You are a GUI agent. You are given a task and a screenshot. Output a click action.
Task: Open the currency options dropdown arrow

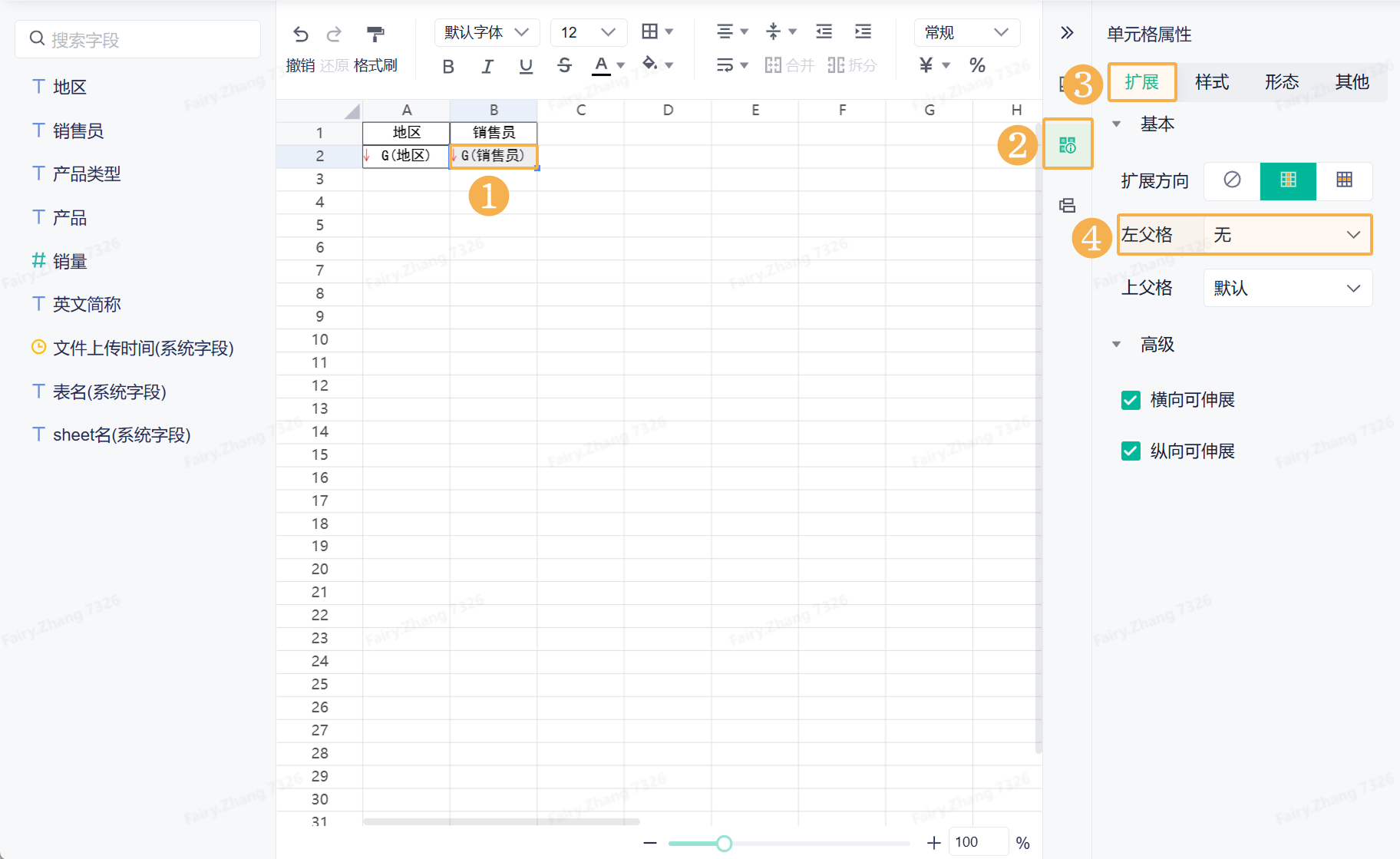pos(946,66)
